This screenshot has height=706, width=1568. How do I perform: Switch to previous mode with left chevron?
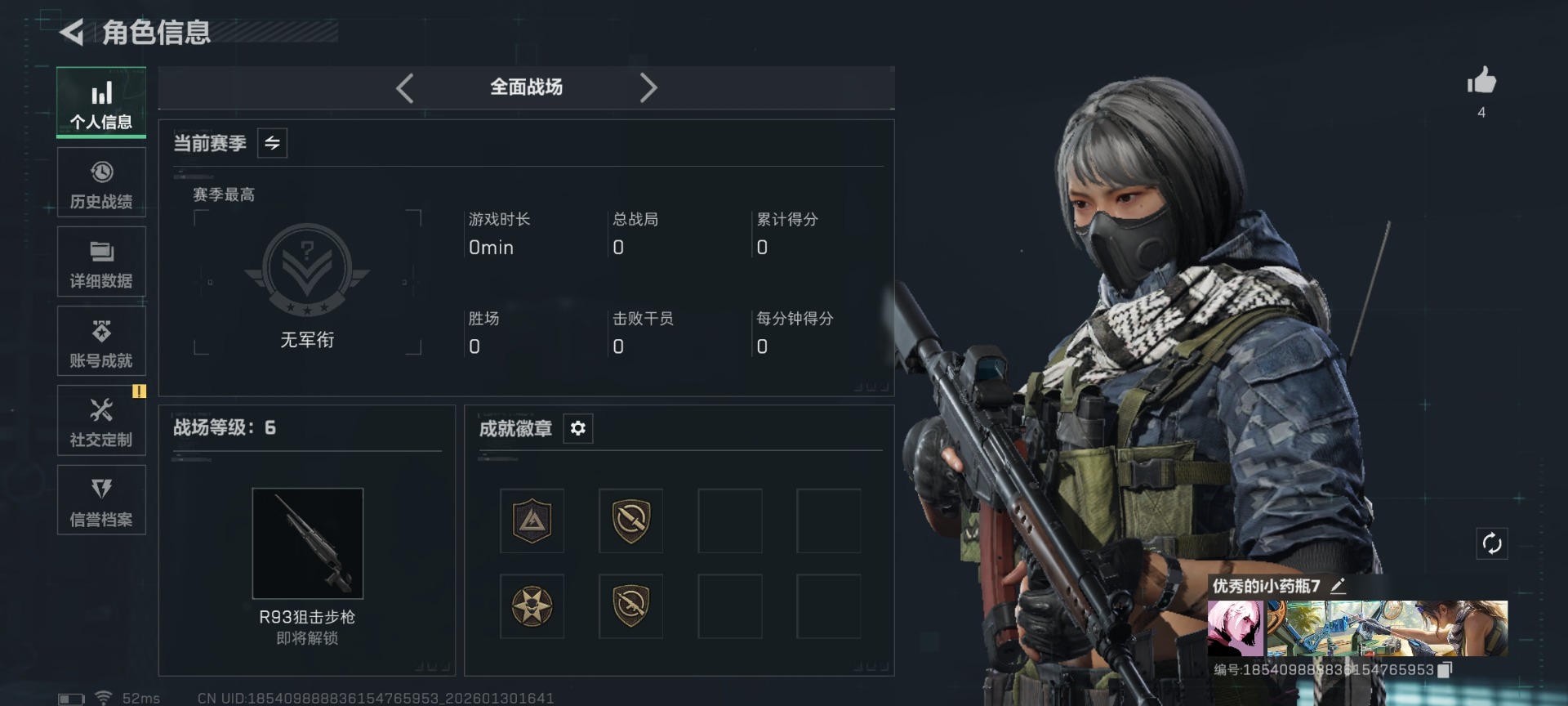pos(405,87)
